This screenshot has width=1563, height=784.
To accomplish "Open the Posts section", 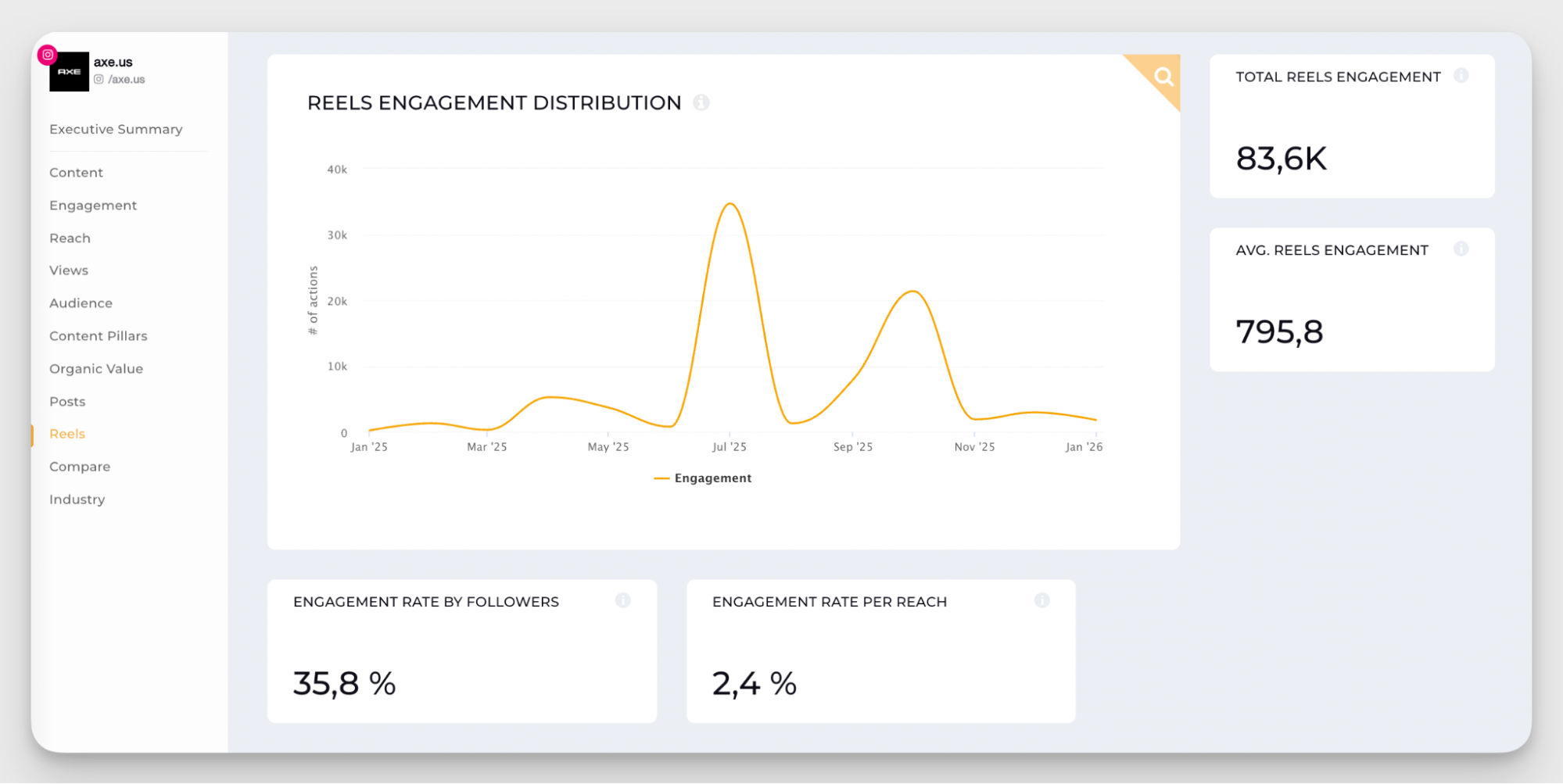I will pyautogui.click(x=67, y=401).
